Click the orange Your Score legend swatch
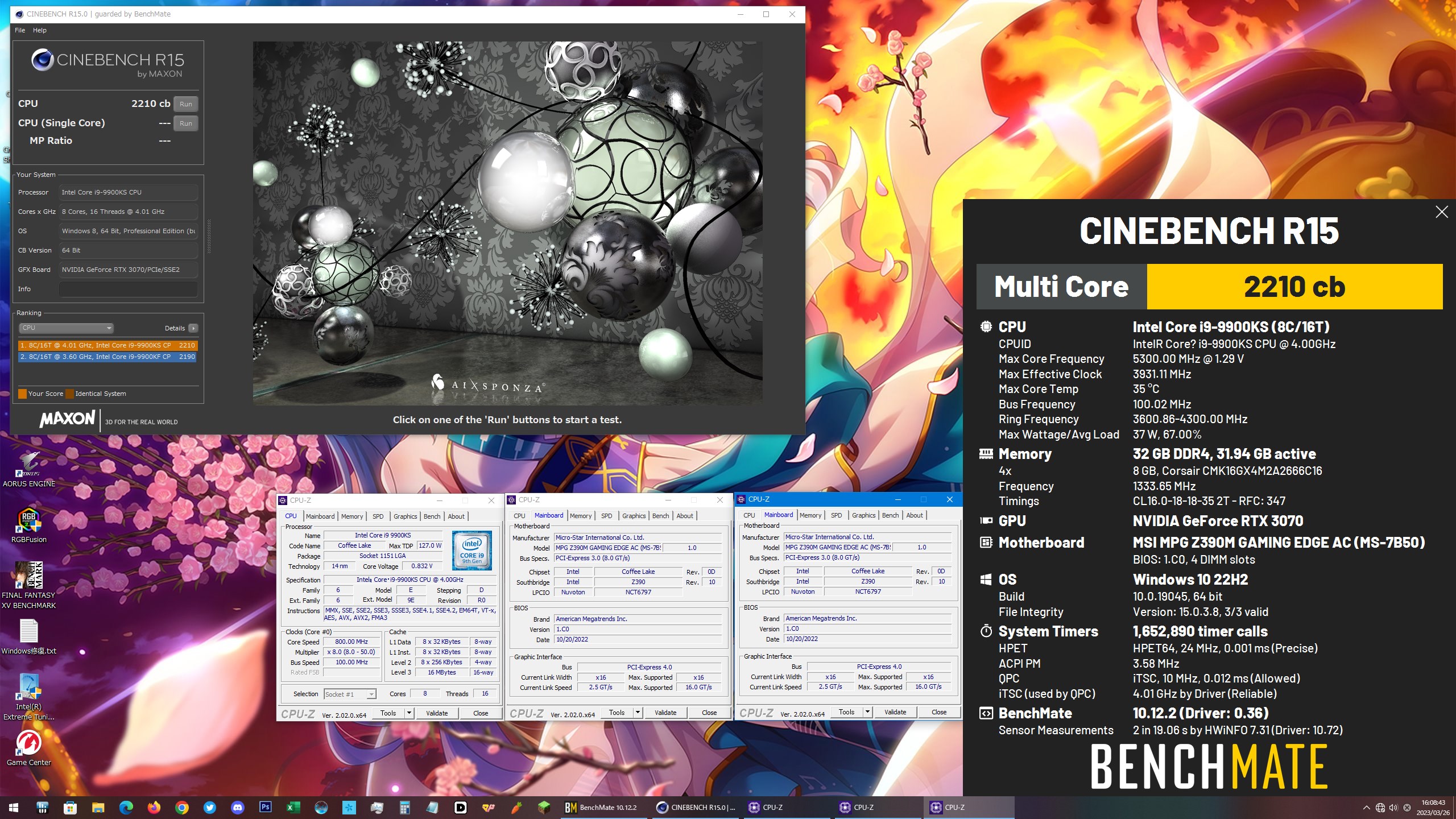1456x819 pixels. (23, 394)
